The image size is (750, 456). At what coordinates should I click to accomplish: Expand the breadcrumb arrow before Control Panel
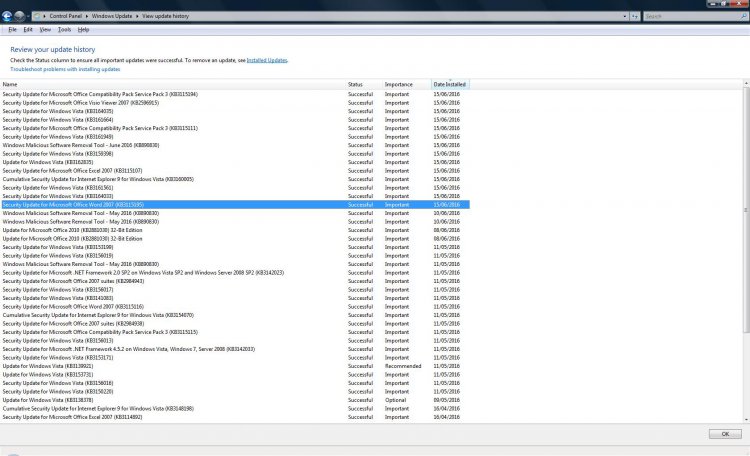pos(44,16)
